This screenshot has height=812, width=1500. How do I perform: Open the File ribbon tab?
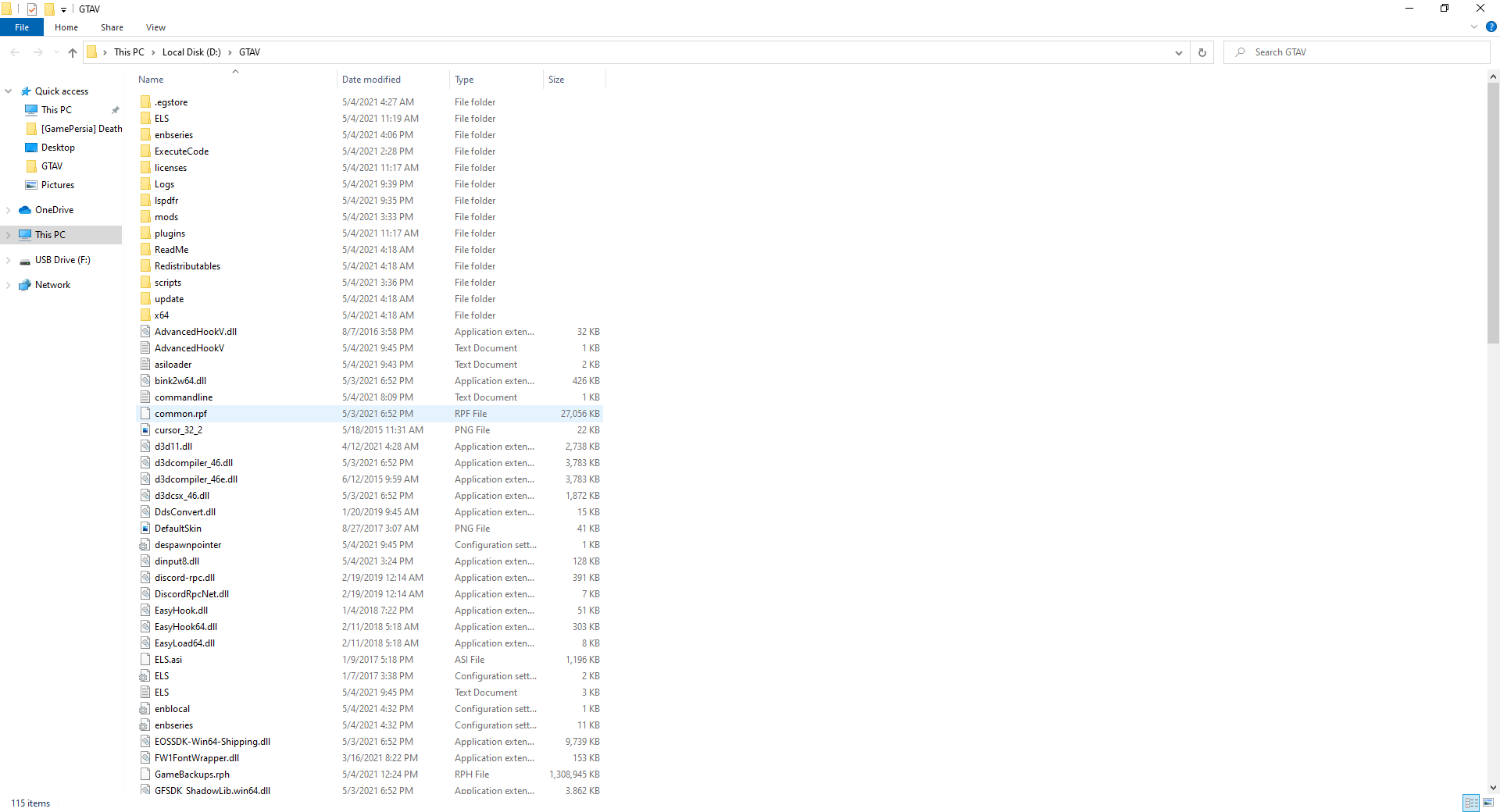point(22,27)
